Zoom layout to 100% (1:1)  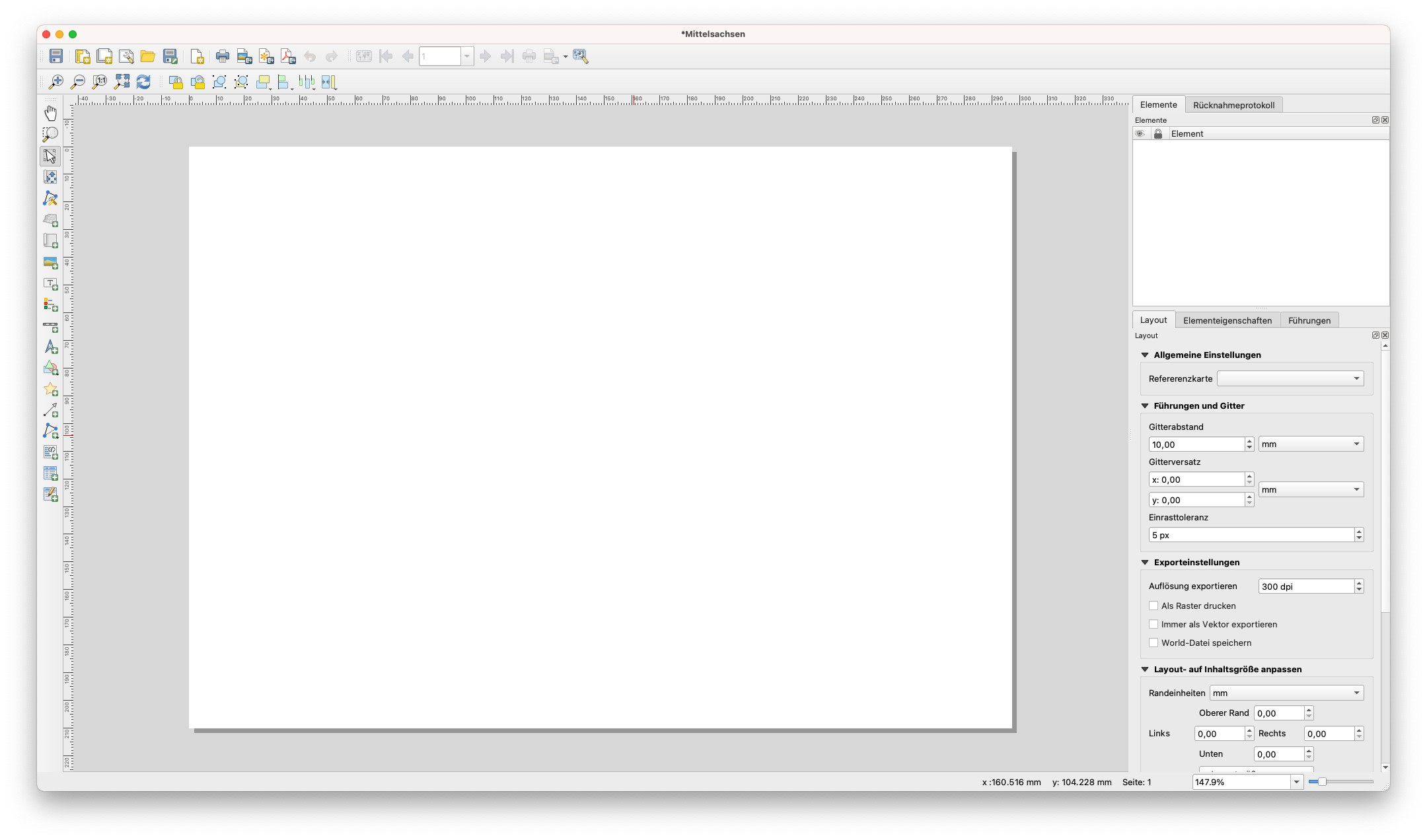point(100,82)
